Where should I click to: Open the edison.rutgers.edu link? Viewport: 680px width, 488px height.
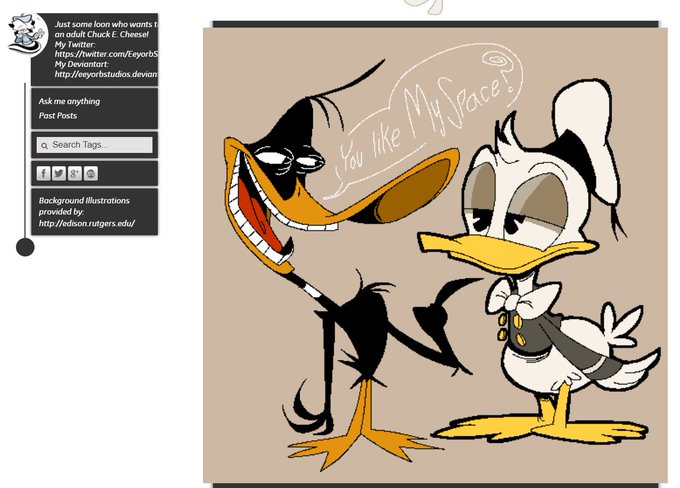[87, 223]
